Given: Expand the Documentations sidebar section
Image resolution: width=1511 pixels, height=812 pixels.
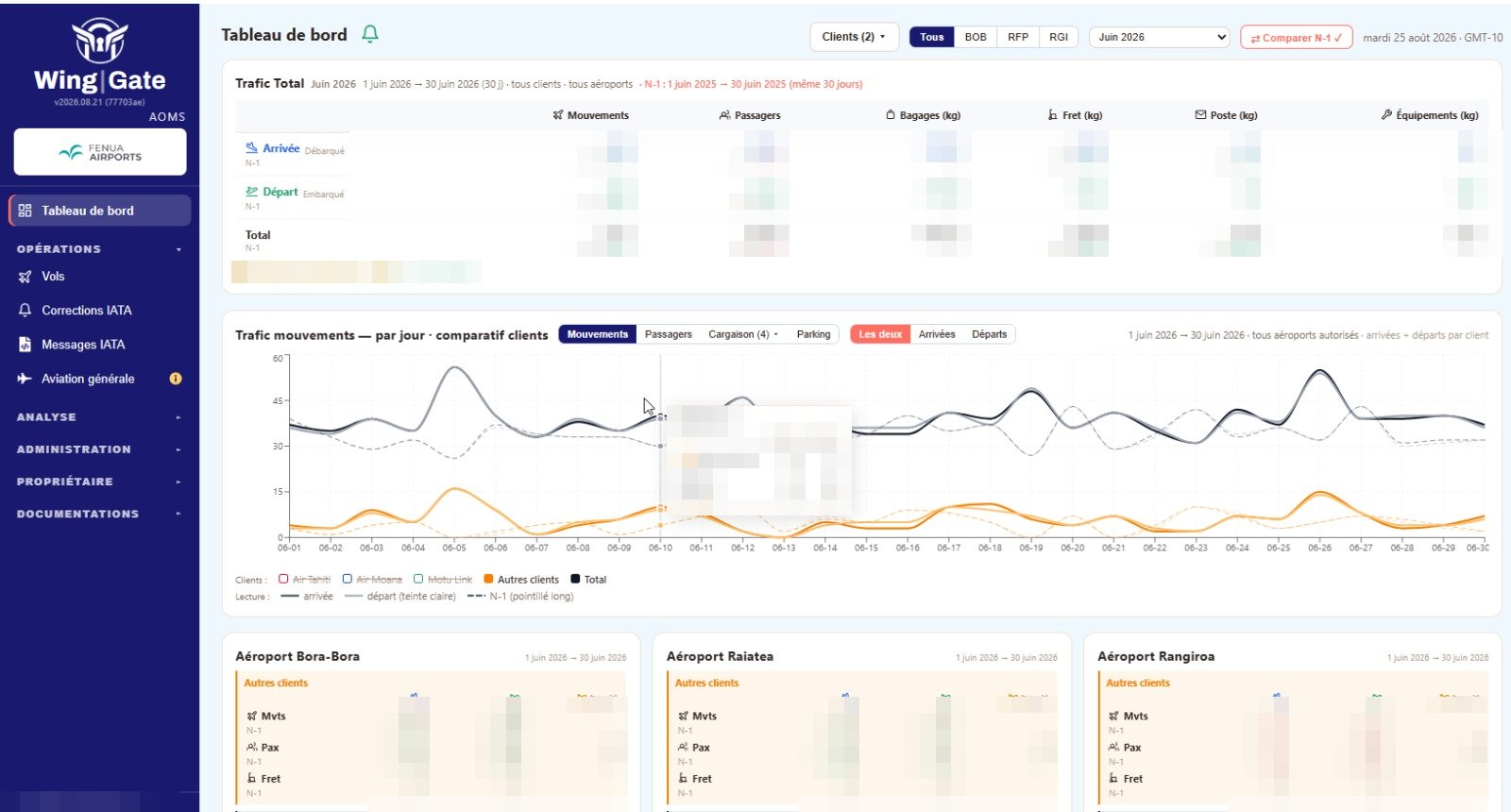Looking at the screenshot, I should click(99, 514).
